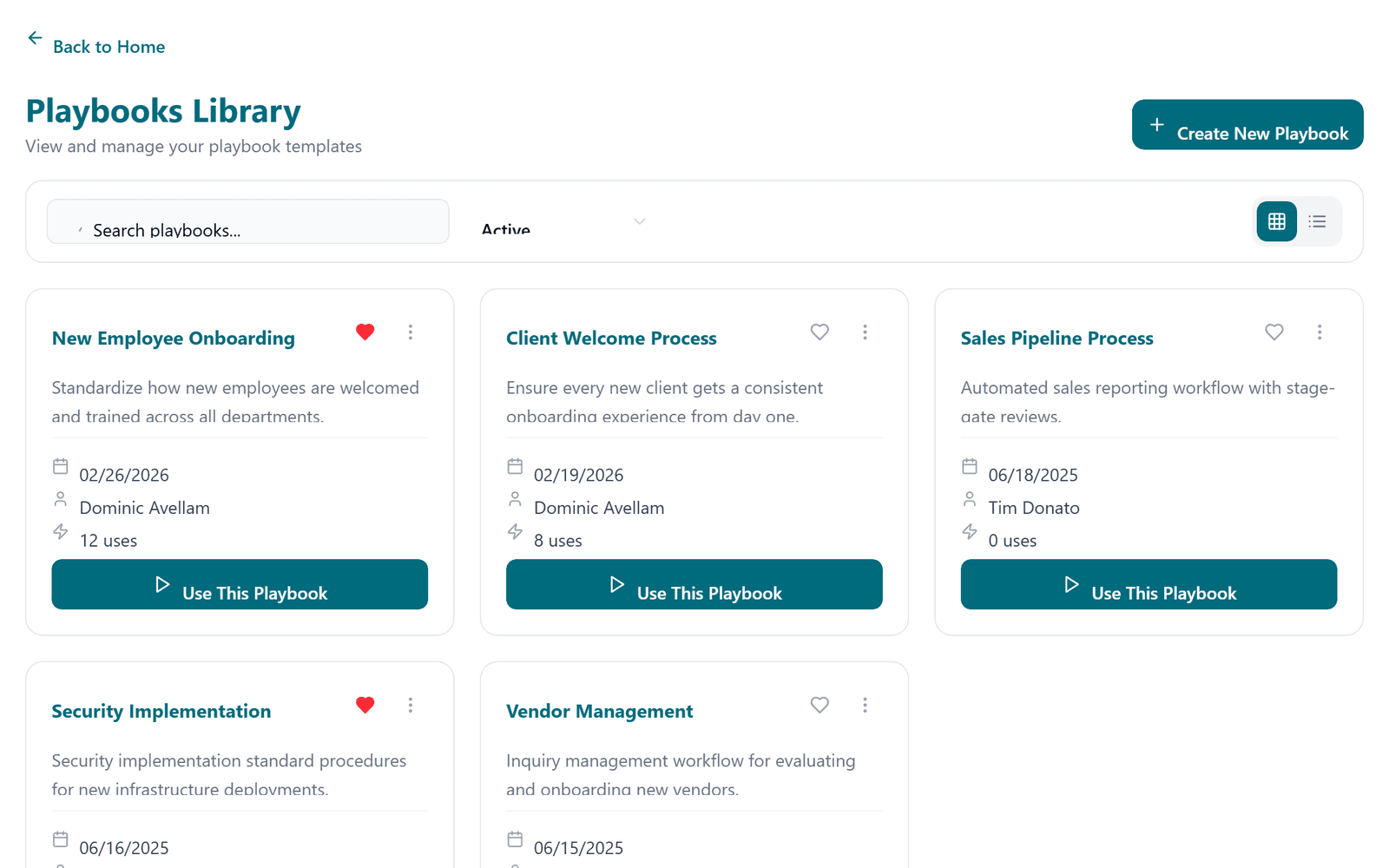Open New Employee Onboarding title
The image size is (1389, 868).
pos(174,339)
